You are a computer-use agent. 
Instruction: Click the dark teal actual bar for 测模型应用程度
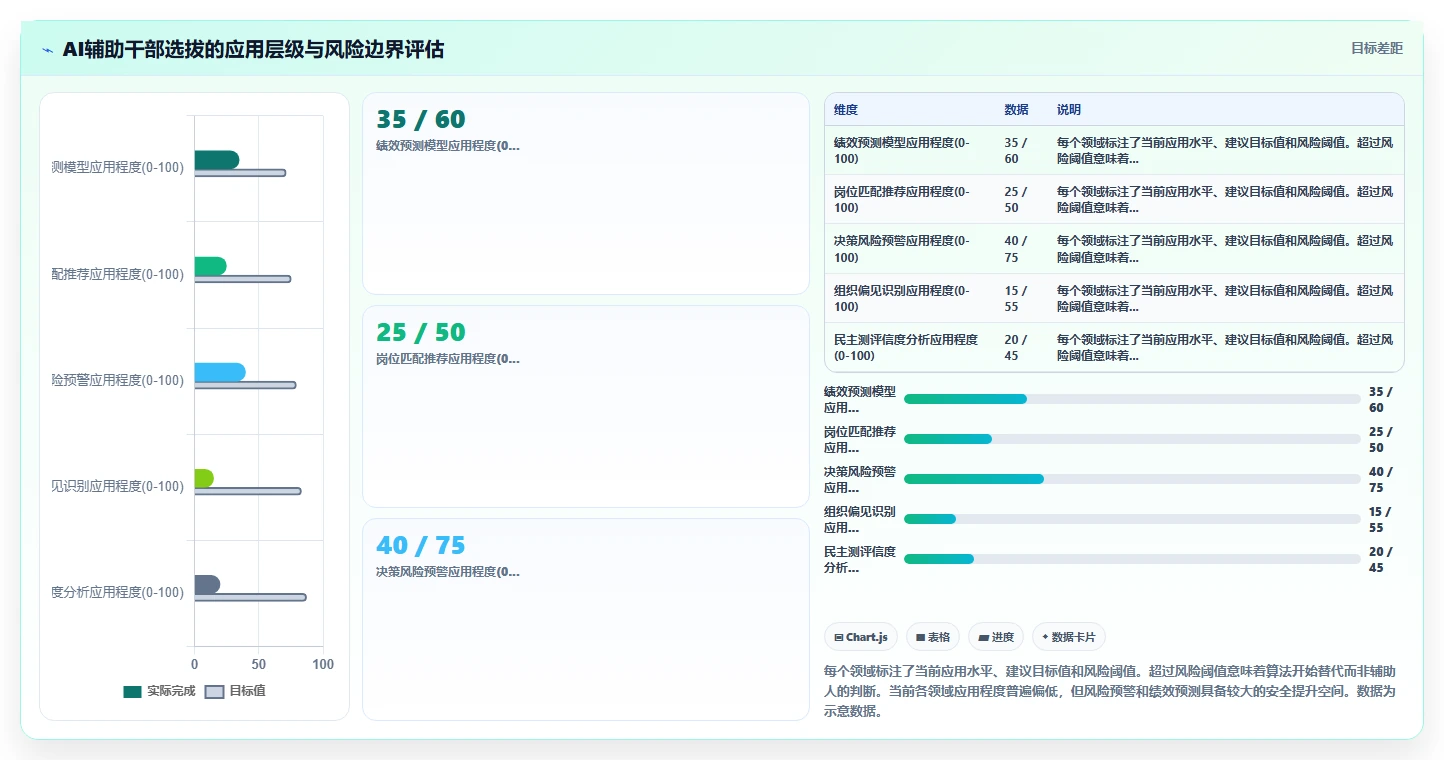click(x=217, y=160)
